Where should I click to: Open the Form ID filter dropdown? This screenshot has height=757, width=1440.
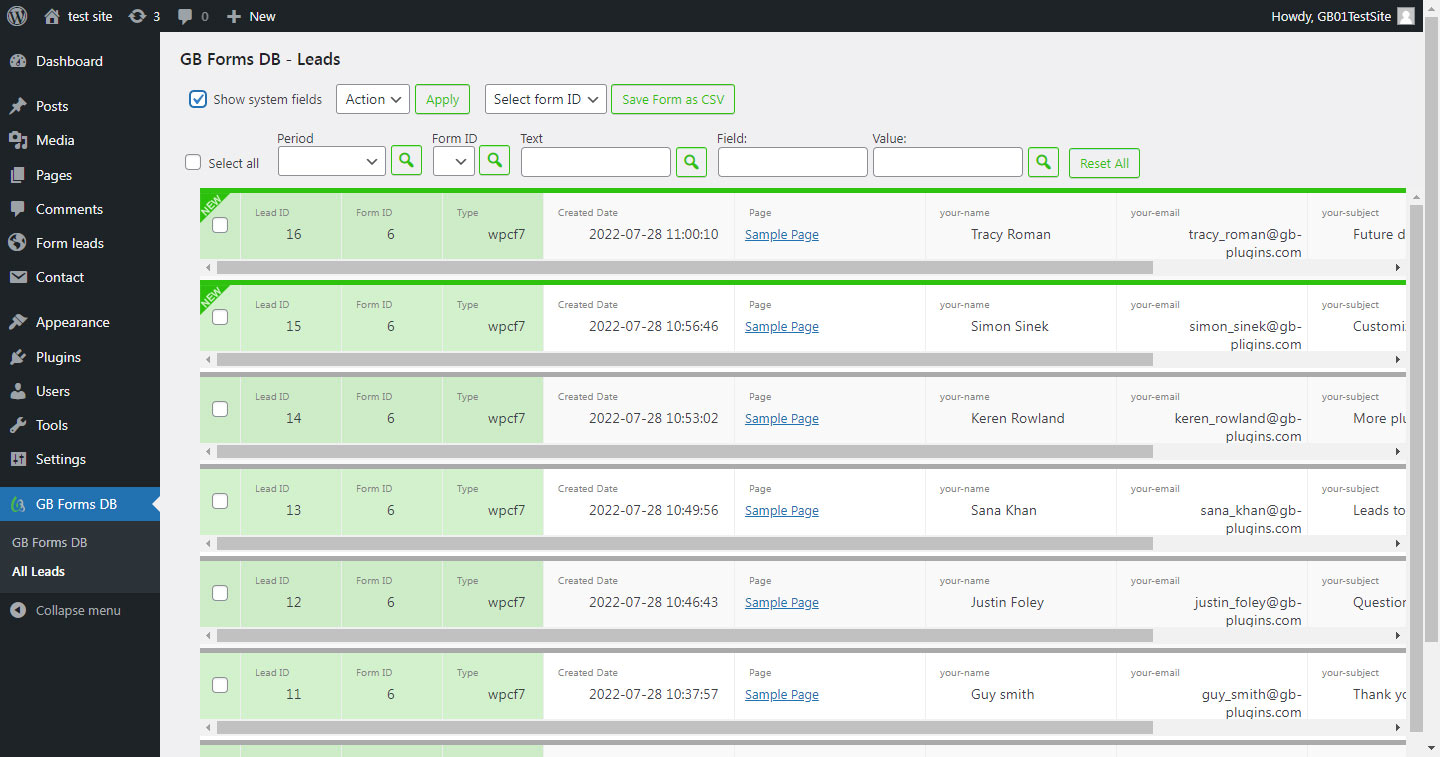pos(454,161)
